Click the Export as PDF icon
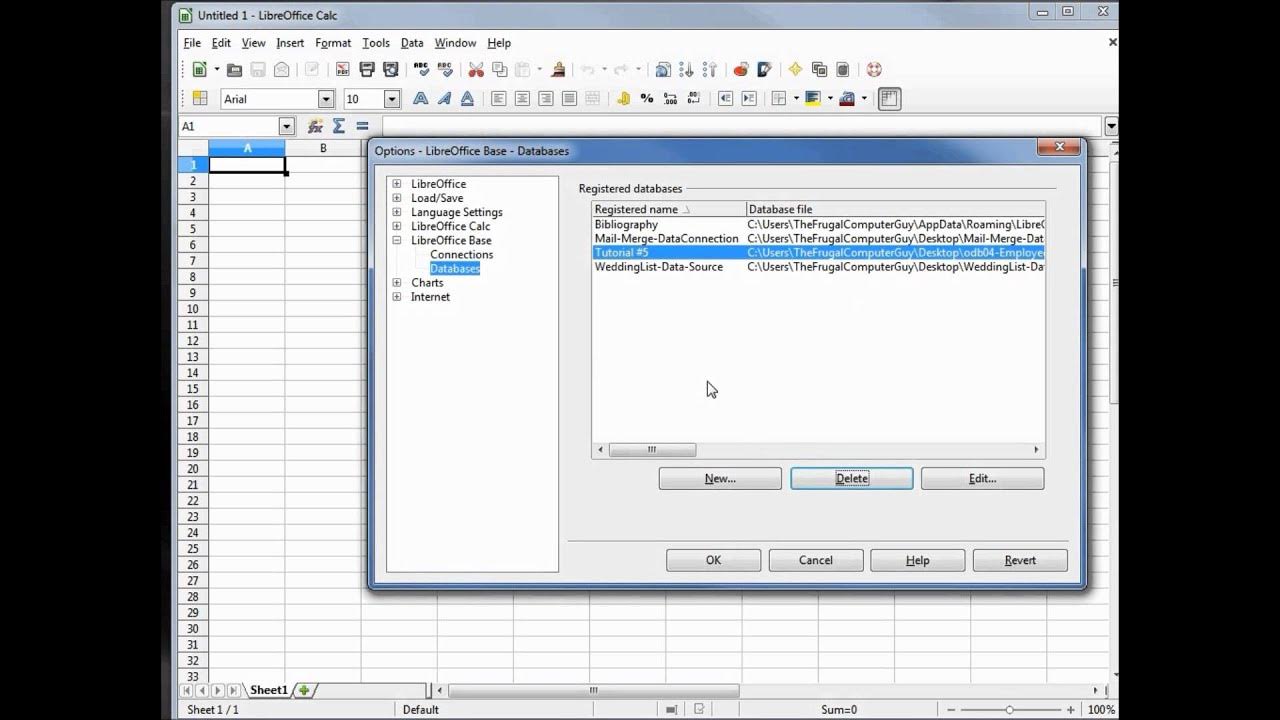Screen dimensions: 1280x720 pos(342,70)
